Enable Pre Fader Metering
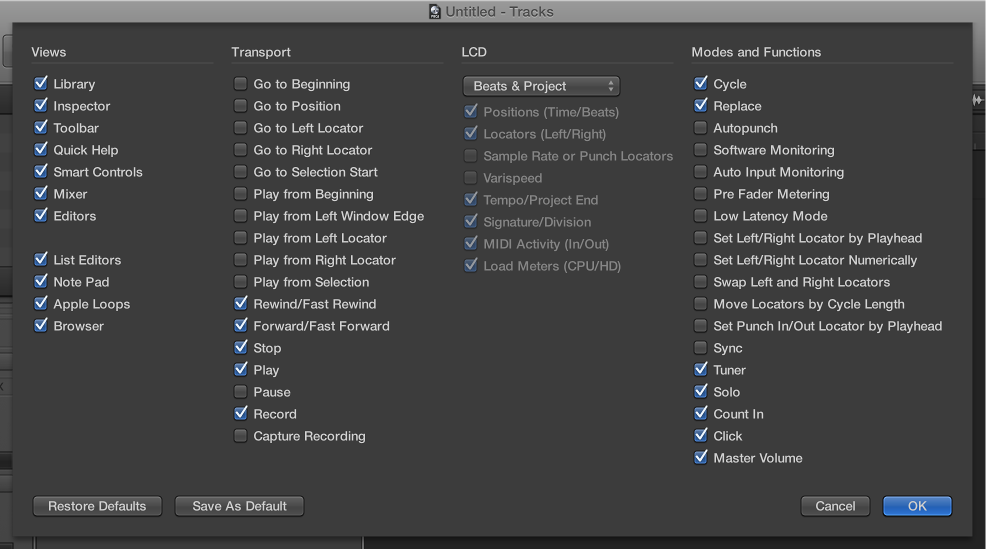The height and width of the screenshot is (550, 986). (701, 194)
